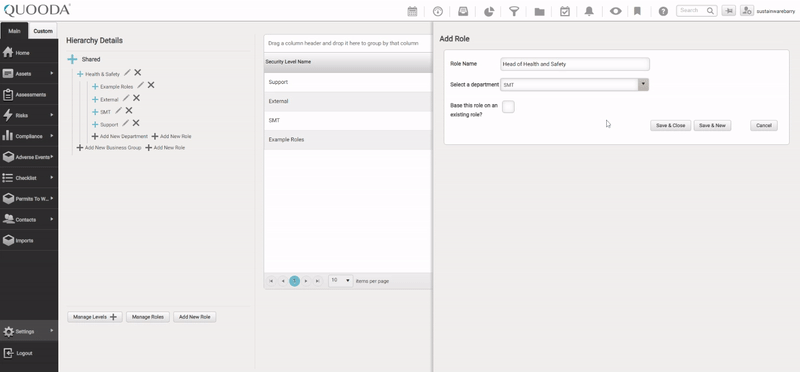The image size is (800, 372).
Task: Click the Save & New button
Action: click(712, 126)
